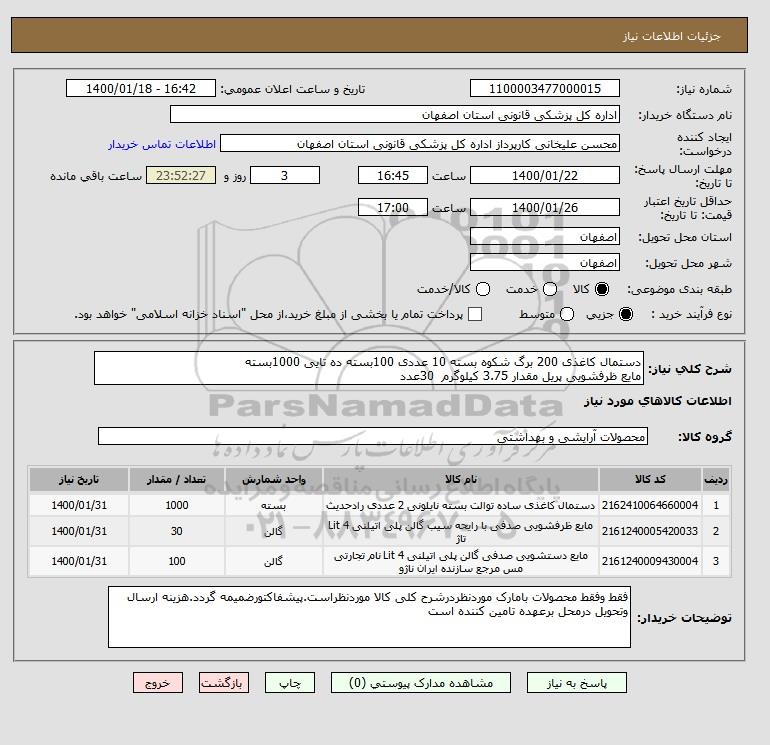Click remaining time countdown 23:52:27
The height and width of the screenshot is (745, 770).
point(181,175)
